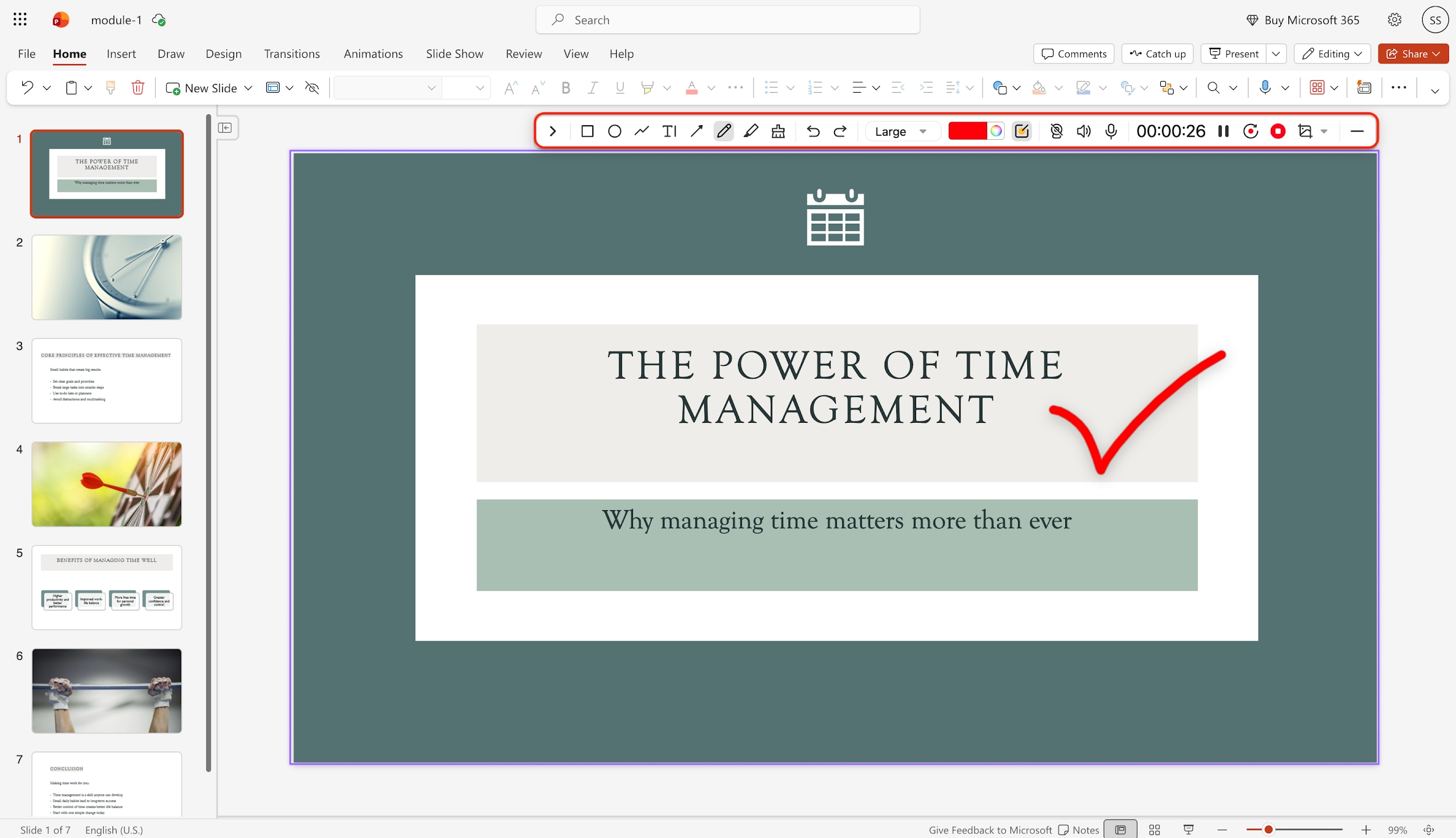This screenshot has height=838, width=1456.
Task: Toggle speaker audio
Action: [x=1083, y=131]
